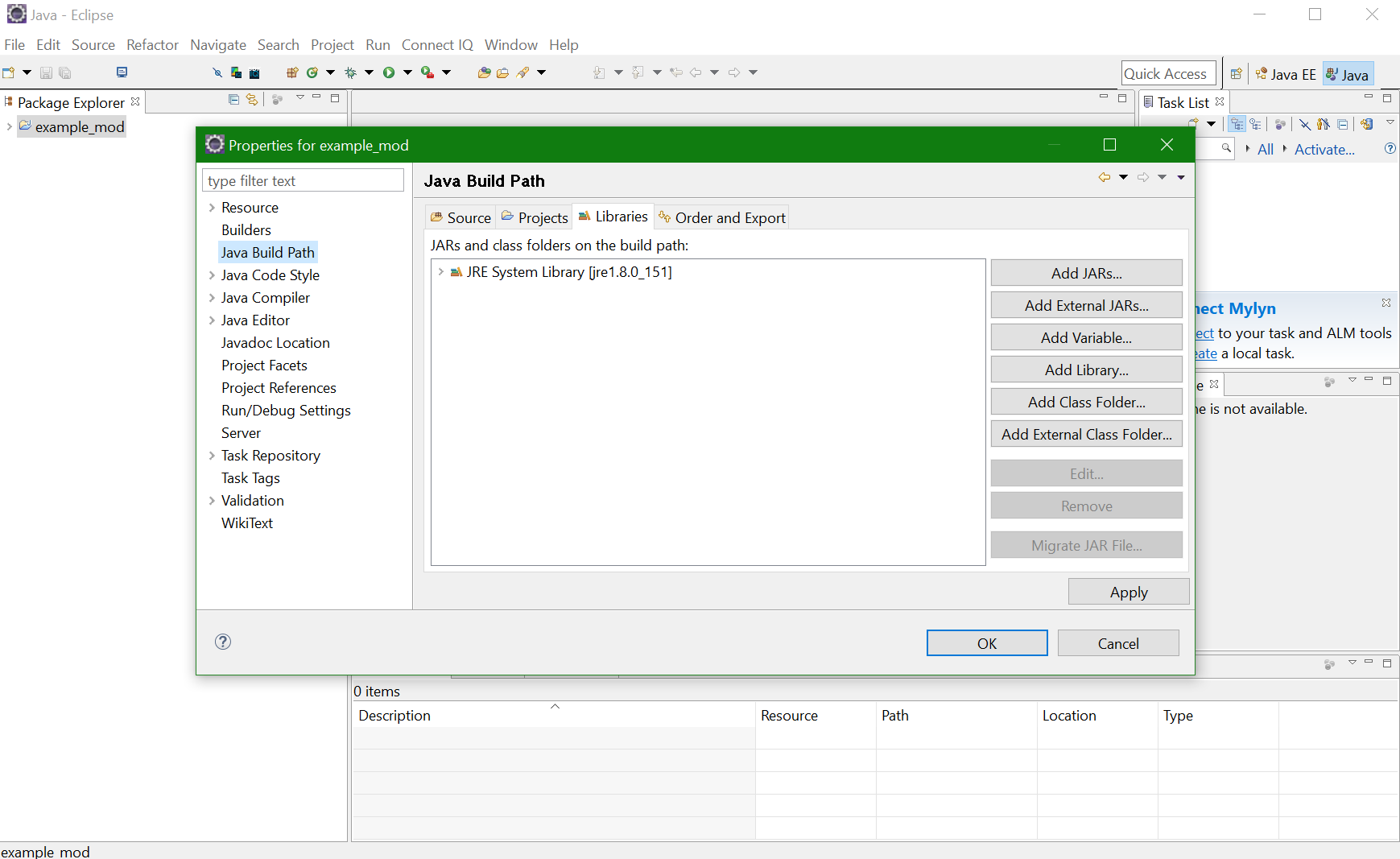Click the New wizard icon in main toolbar
The height and width of the screenshot is (859, 1400).
[x=9, y=72]
